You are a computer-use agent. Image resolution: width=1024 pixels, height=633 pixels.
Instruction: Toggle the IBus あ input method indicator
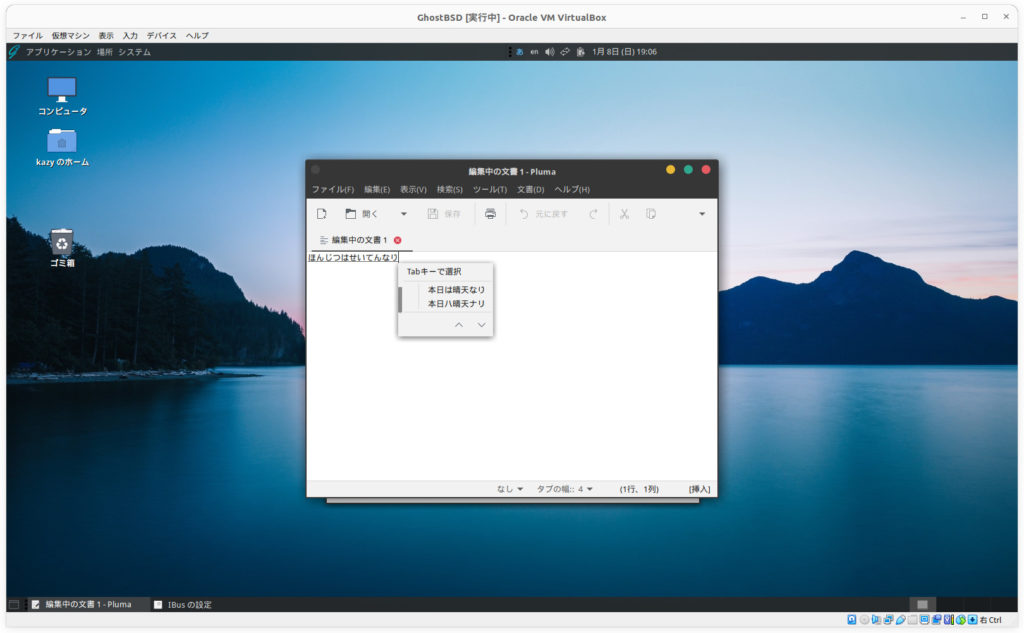520,52
